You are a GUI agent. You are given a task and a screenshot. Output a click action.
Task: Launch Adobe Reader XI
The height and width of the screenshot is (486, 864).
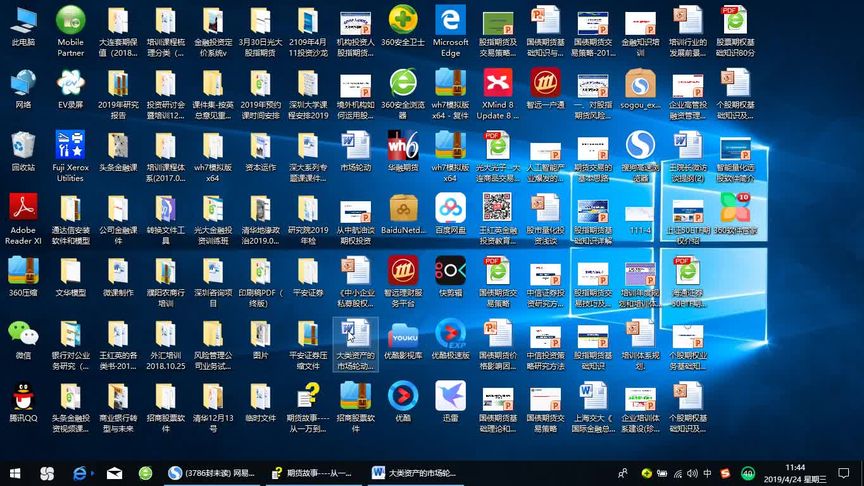(x=22, y=209)
